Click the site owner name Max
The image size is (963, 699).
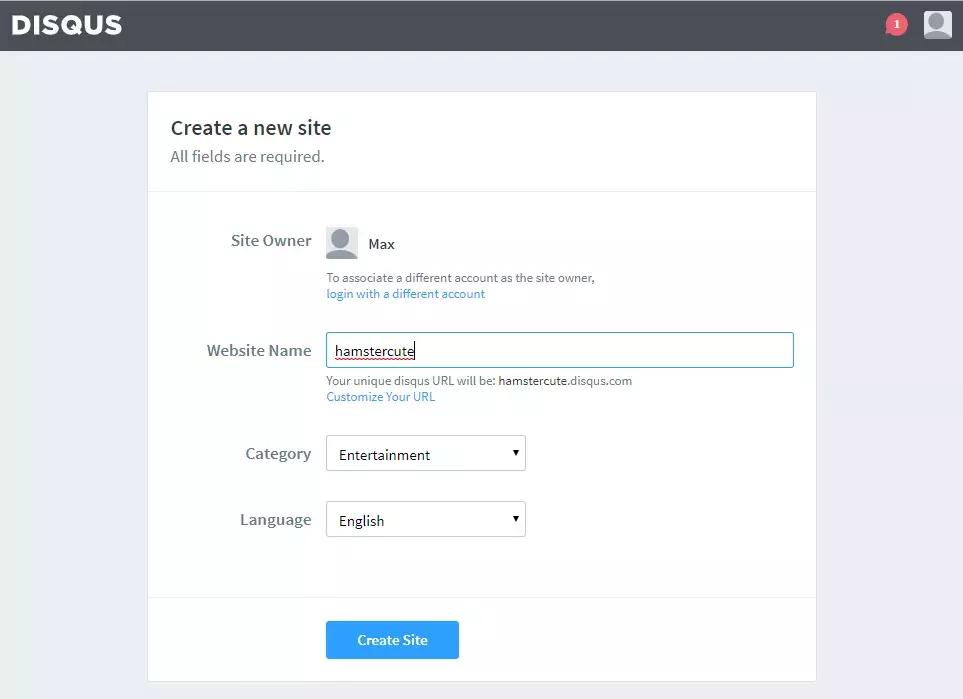[x=381, y=244]
